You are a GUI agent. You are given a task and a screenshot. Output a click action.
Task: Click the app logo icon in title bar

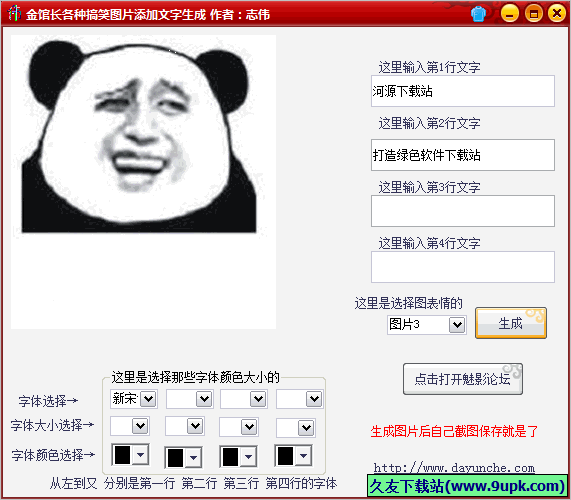(14, 13)
